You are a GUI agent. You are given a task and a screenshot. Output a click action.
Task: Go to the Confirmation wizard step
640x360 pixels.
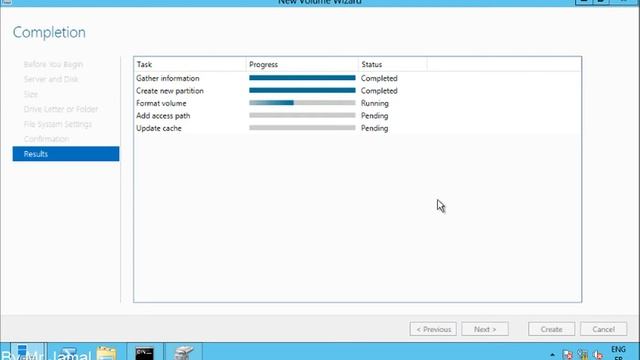point(46,139)
